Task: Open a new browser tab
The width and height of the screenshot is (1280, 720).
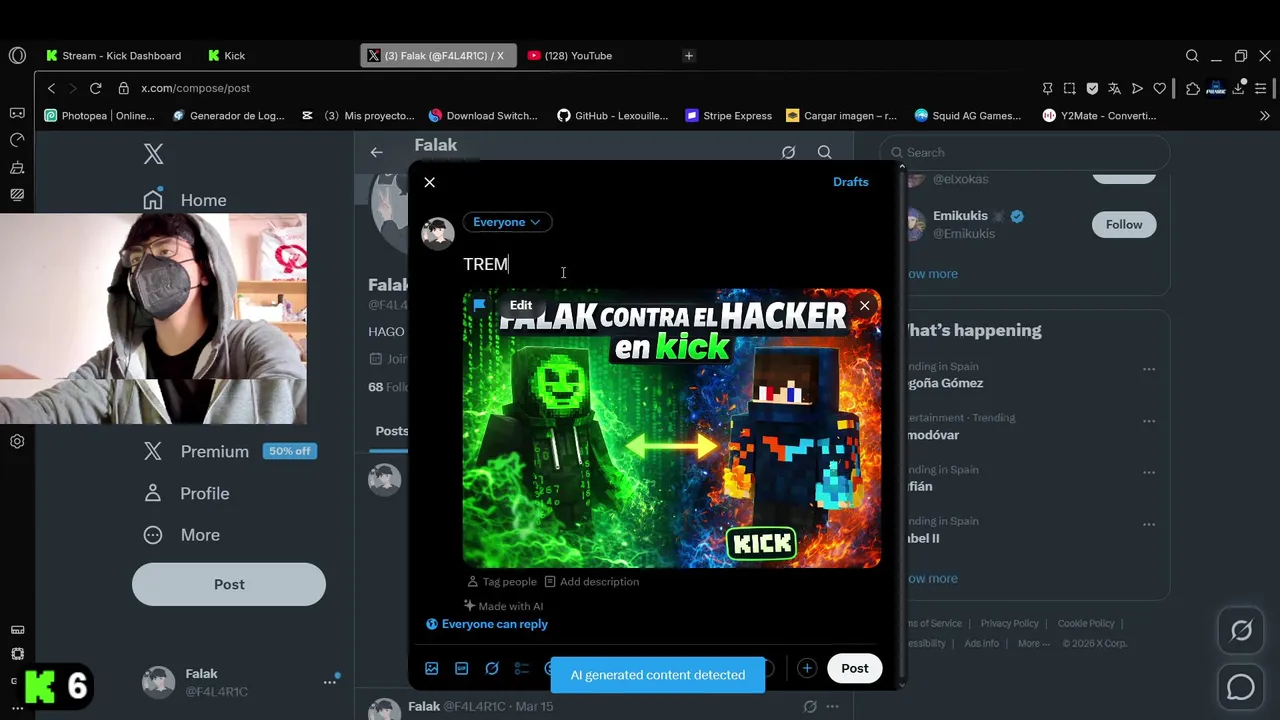Action: (688, 56)
